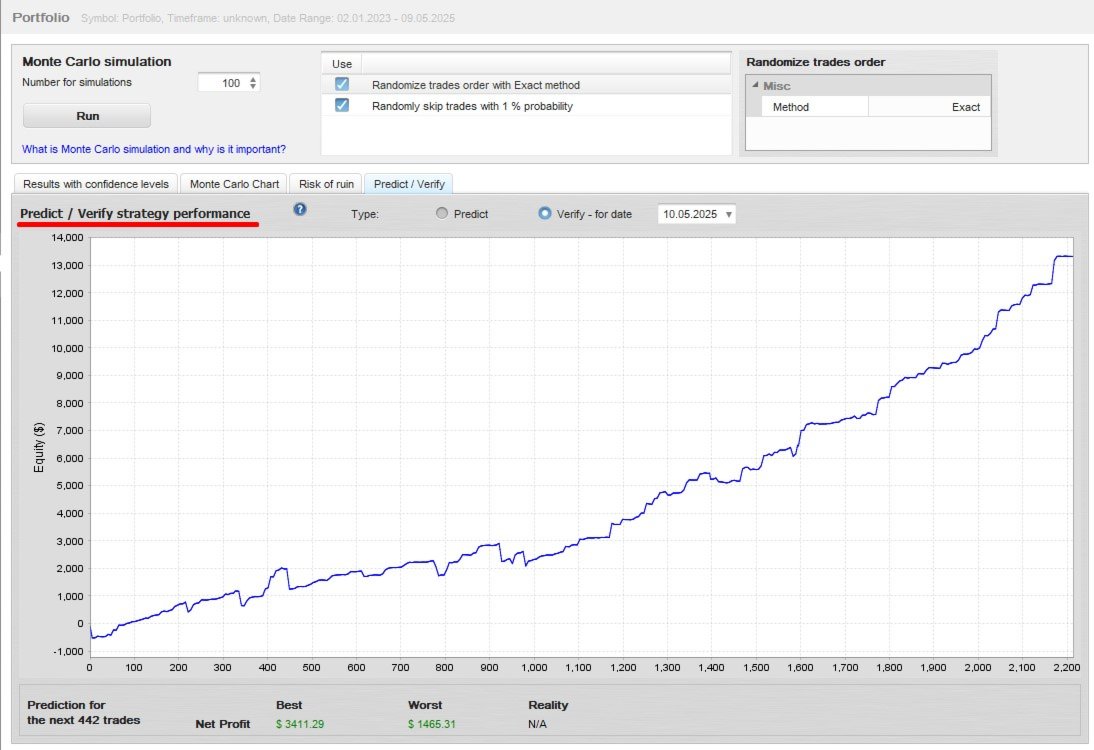Uncheck Randomize trades order with Exact method
1094x750 pixels.
point(342,84)
